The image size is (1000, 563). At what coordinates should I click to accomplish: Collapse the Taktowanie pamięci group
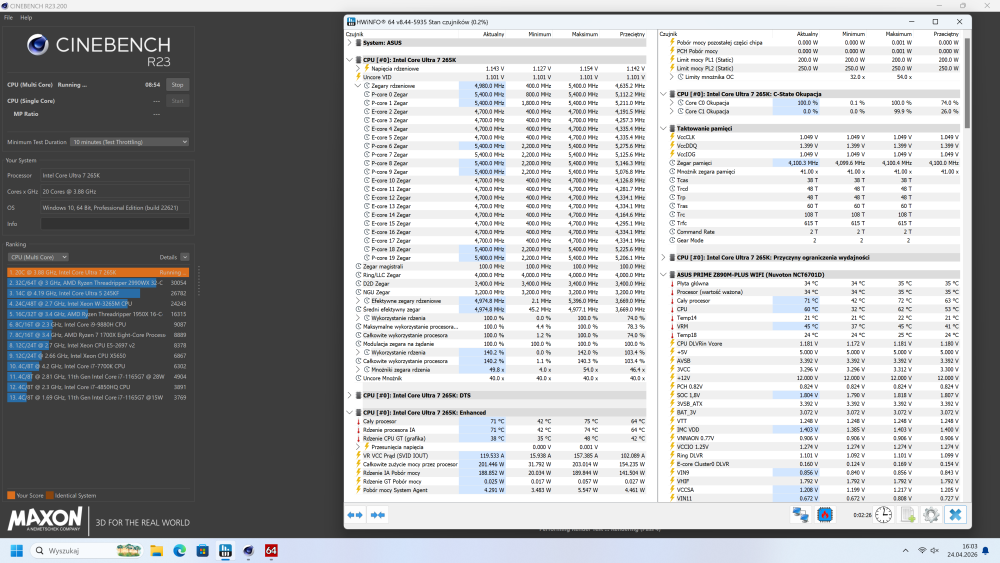[x=663, y=128]
